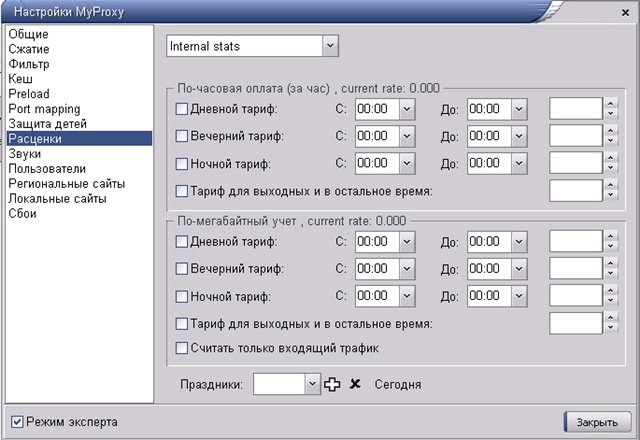Increase per-megabyte Ночной тариф rate spinner

pos(611,290)
